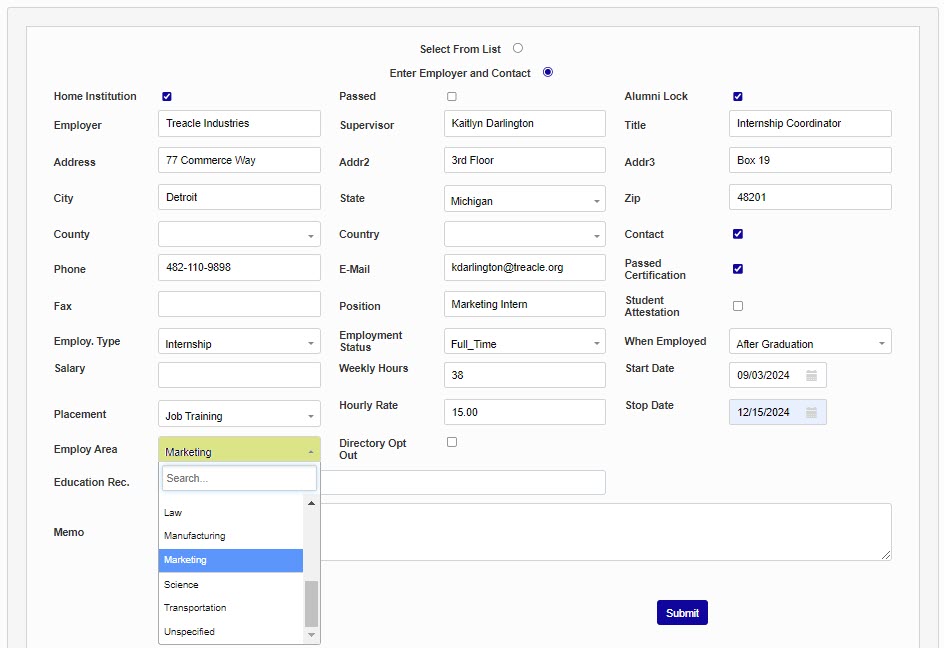The image size is (944, 648).
Task: Select Unspecified option in the dropdown list
Action: click(x=189, y=632)
